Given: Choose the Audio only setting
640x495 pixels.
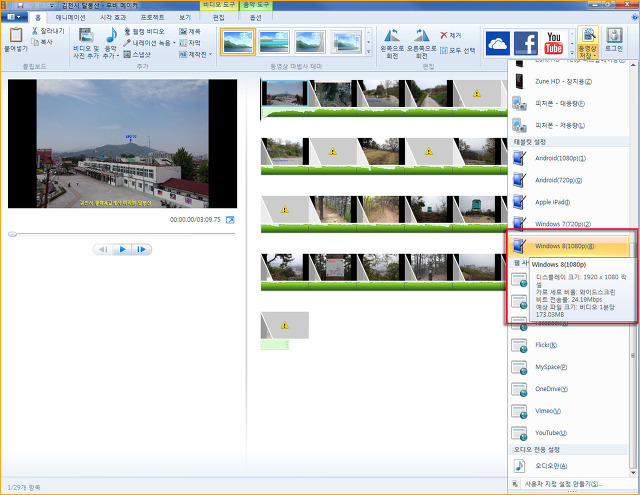Looking at the screenshot, I should point(568,466).
